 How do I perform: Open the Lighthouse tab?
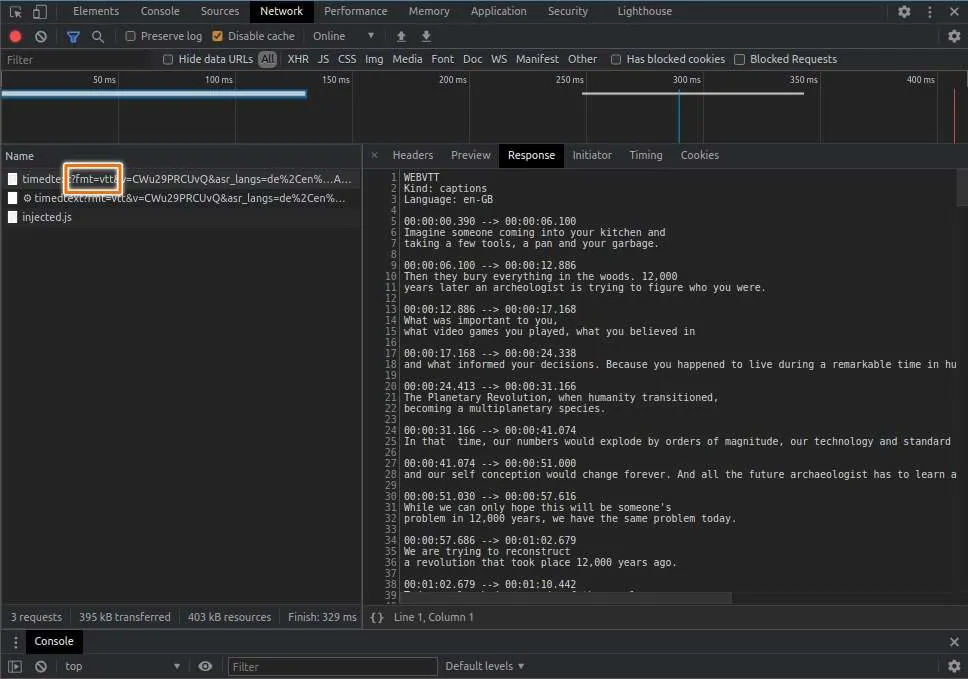tap(645, 11)
